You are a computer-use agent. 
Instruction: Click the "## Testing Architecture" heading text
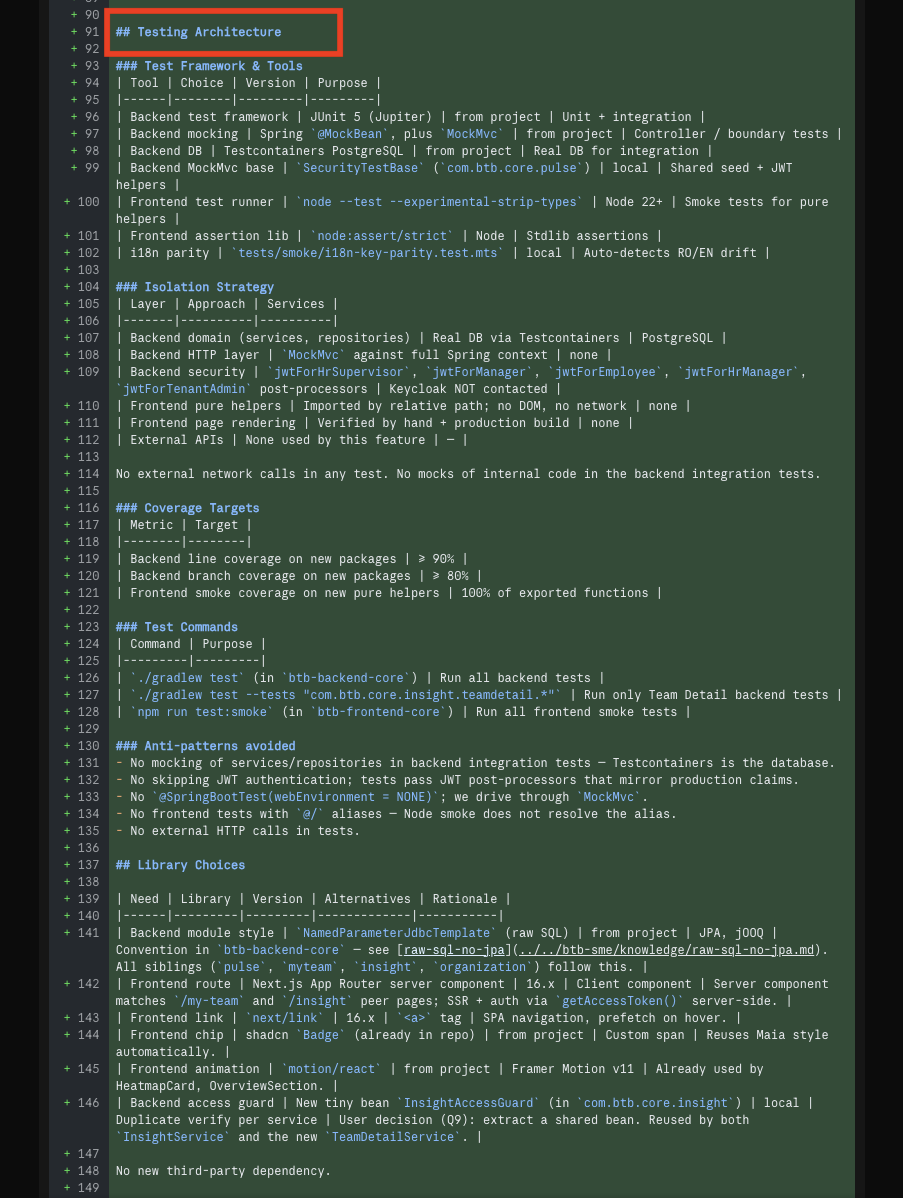[199, 32]
